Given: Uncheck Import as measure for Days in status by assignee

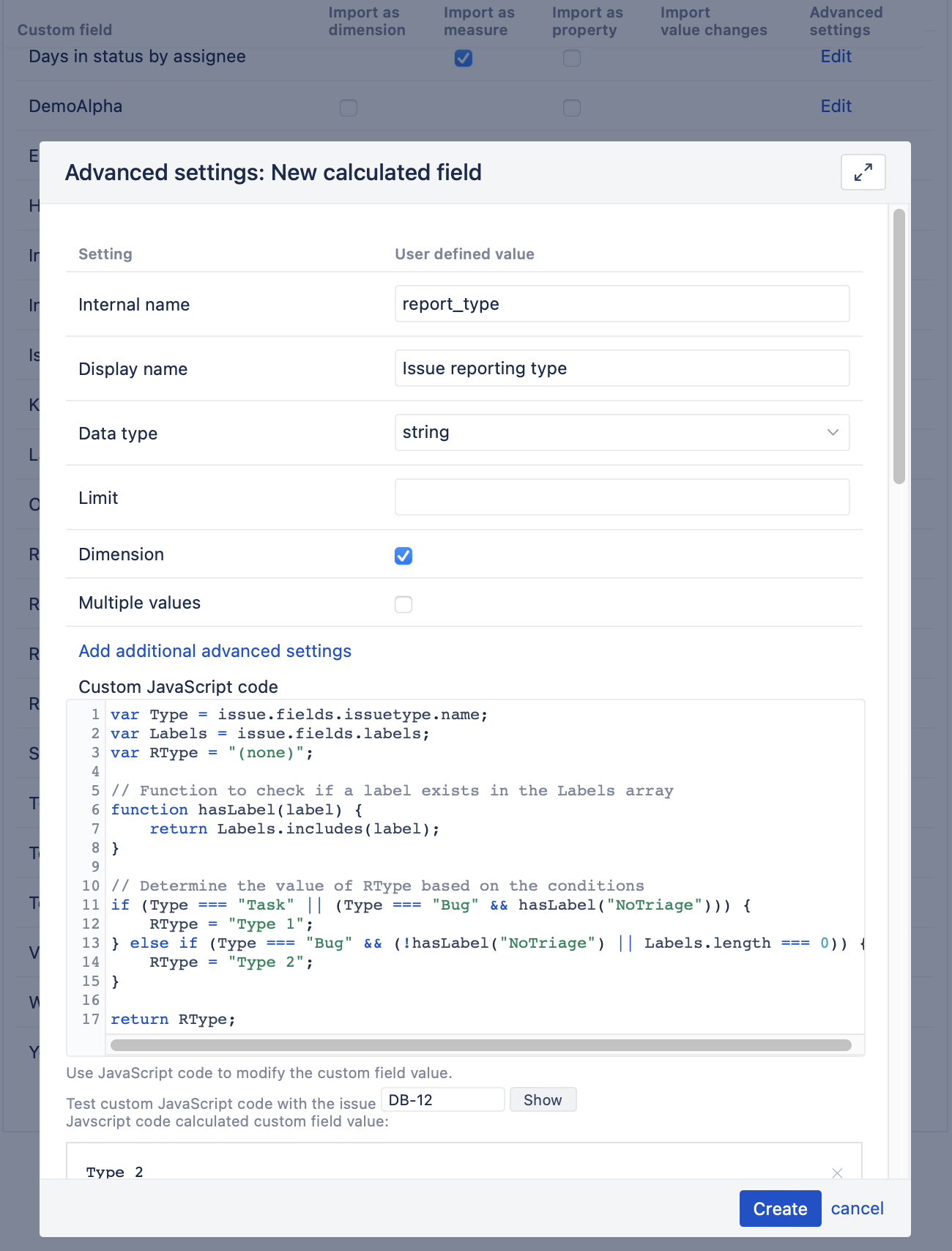Looking at the screenshot, I should (x=464, y=58).
